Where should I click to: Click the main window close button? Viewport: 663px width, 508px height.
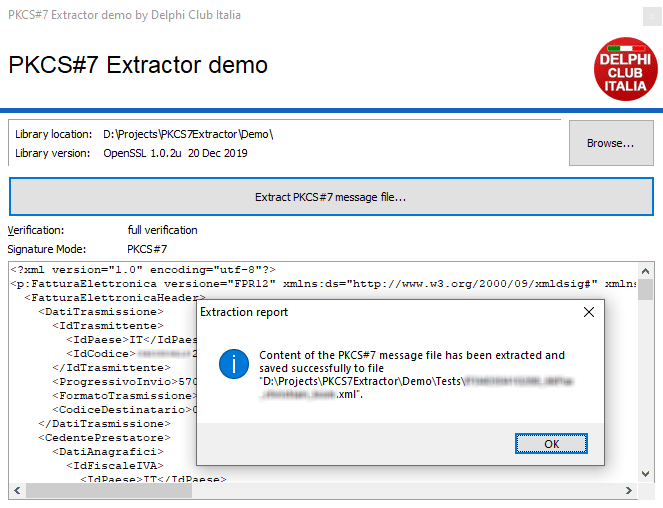(x=652, y=17)
